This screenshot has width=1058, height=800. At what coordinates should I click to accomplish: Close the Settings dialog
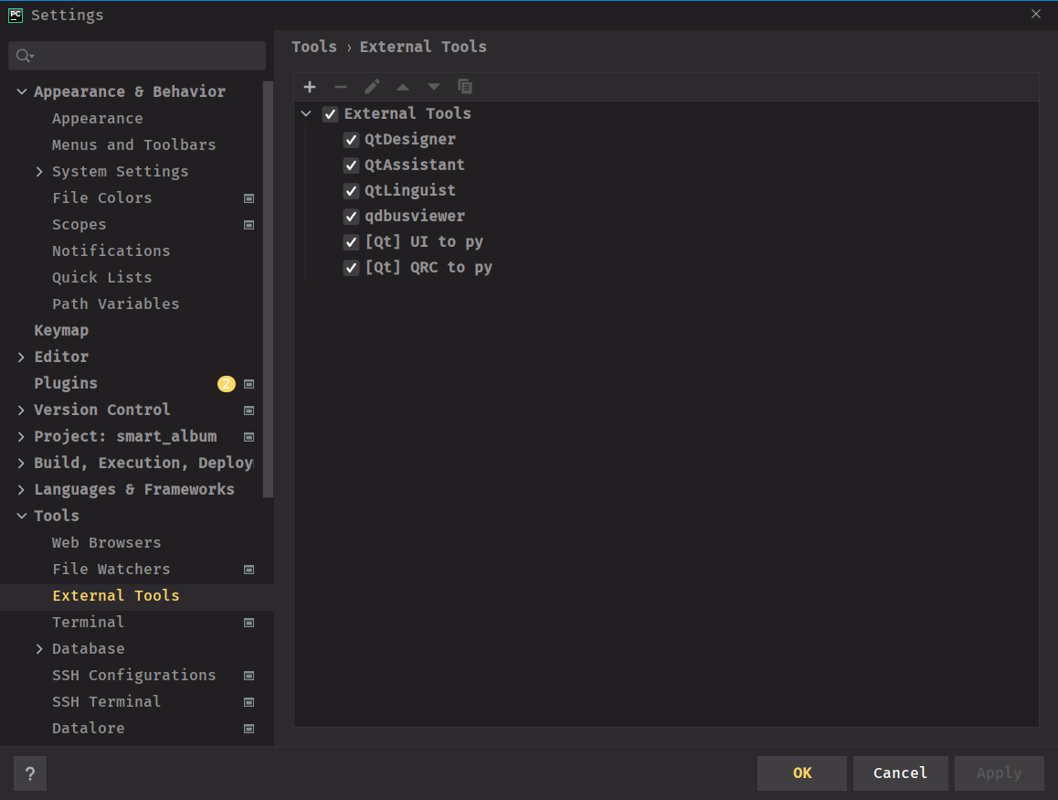(x=1036, y=14)
